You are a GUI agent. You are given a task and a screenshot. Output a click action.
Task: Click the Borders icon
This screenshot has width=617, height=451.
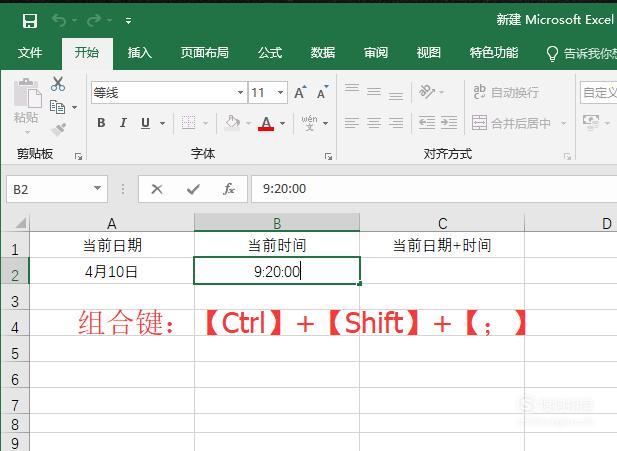[x=188, y=123]
